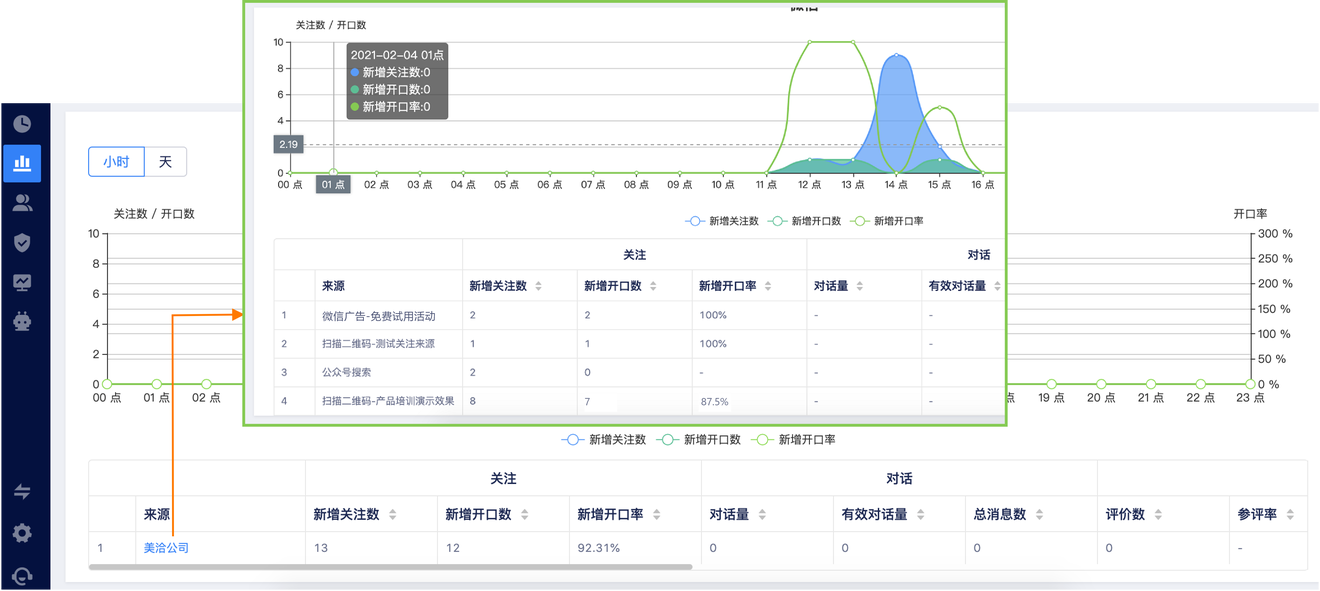Sort bottom table by 对话量
The width and height of the screenshot is (1320, 591).
tap(762, 515)
